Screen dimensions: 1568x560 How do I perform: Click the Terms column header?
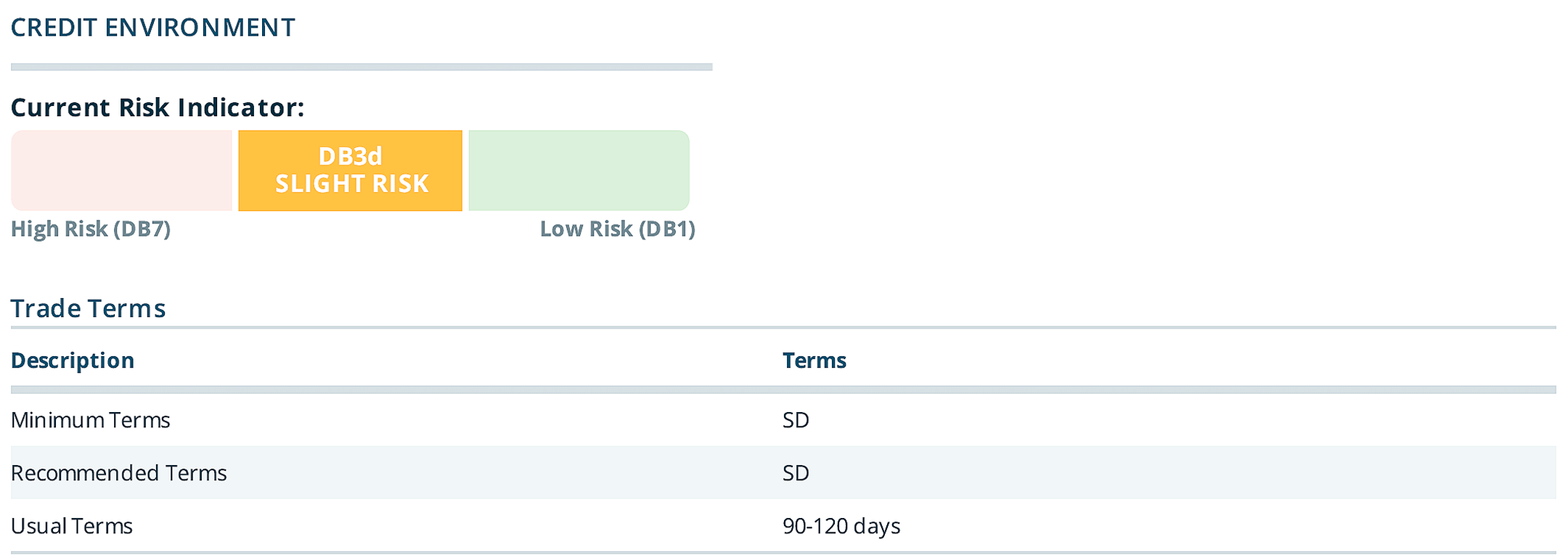(814, 361)
